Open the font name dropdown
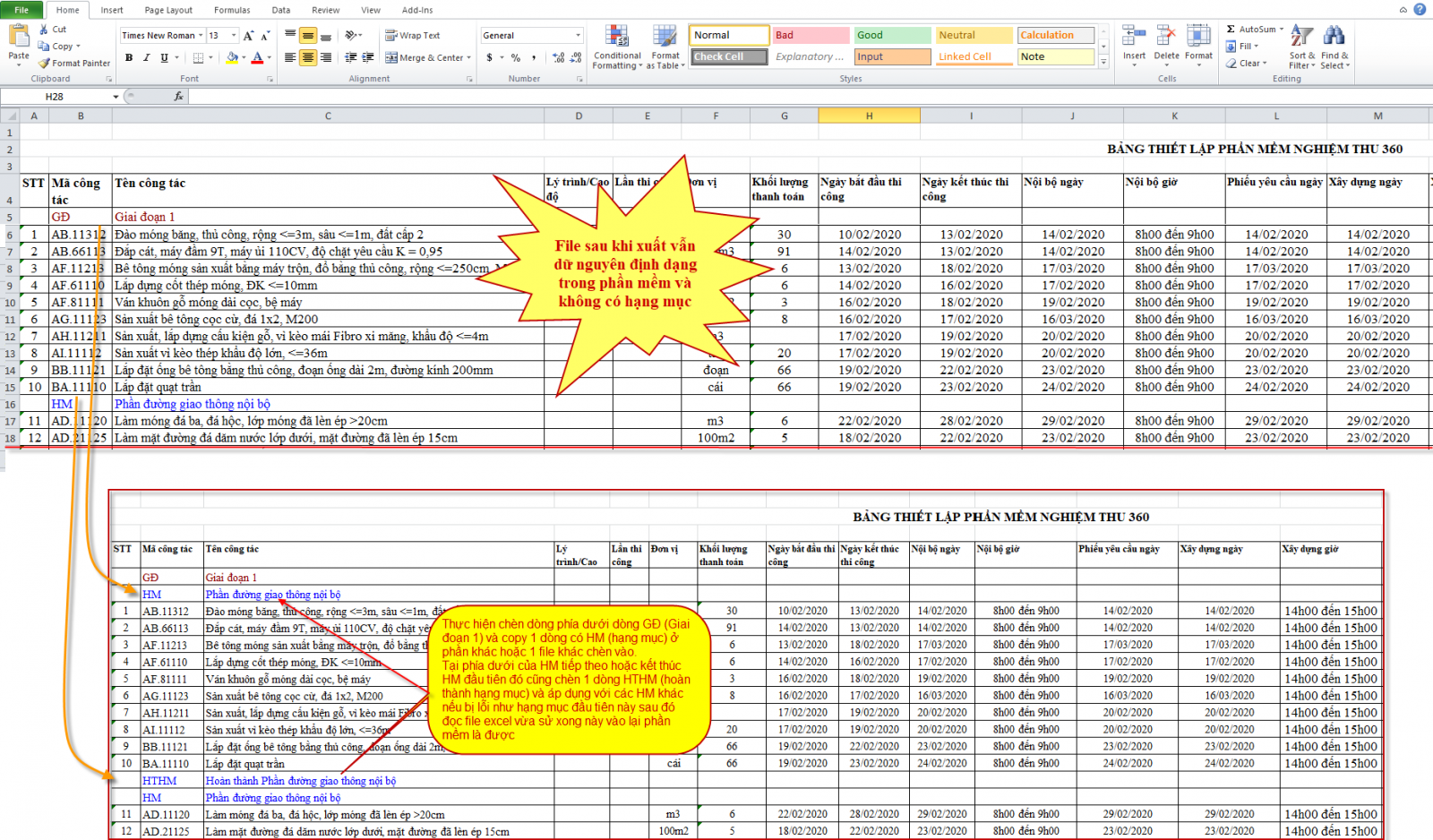The width and height of the screenshot is (1433, 840). (200, 35)
